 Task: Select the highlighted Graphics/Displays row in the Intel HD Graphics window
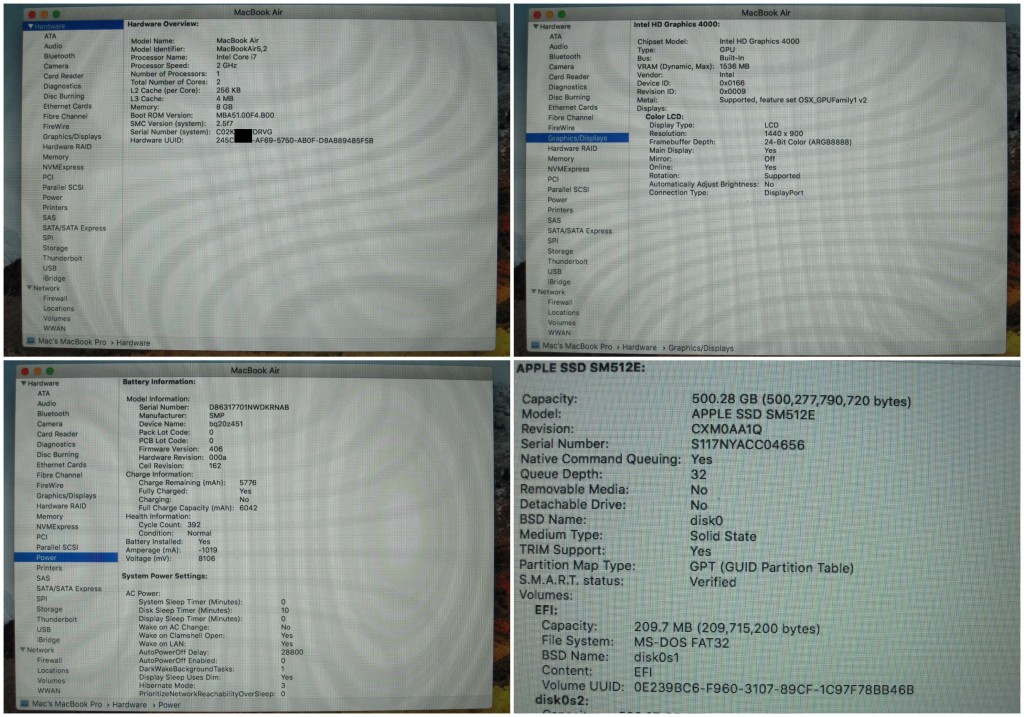point(578,138)
